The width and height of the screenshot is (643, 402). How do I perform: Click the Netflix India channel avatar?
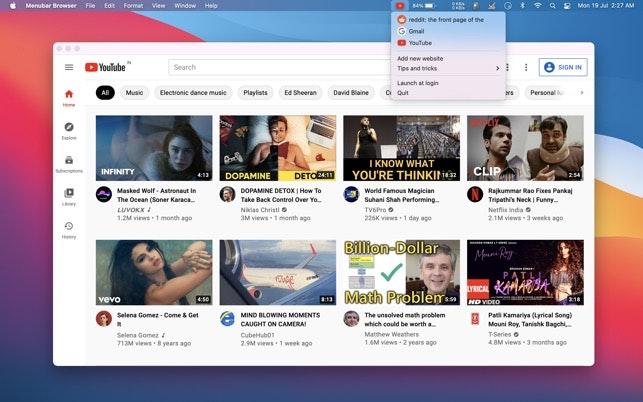click(x=475, y=194)
